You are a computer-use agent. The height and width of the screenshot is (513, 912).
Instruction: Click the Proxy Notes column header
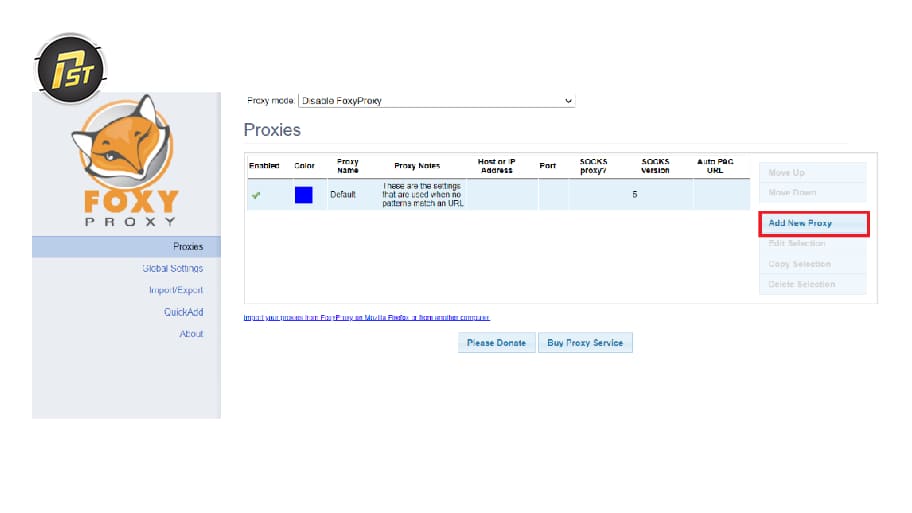[x=417, y=166]
